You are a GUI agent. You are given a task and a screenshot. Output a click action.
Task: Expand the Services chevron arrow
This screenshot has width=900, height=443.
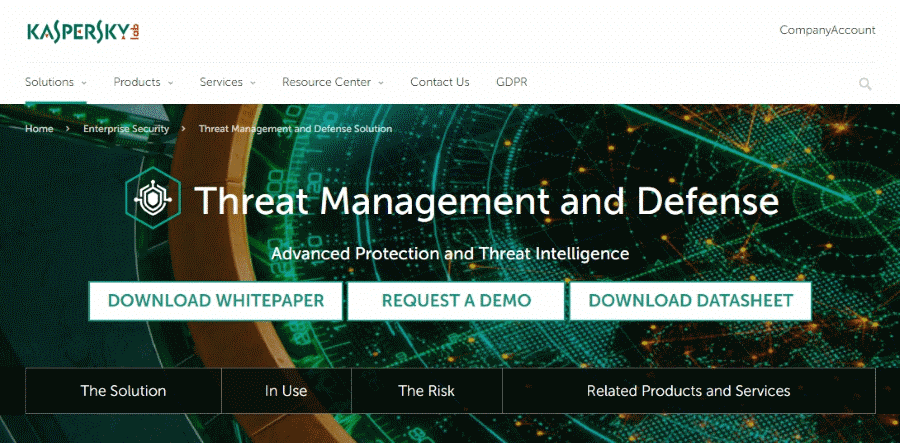tap(253, 83)
